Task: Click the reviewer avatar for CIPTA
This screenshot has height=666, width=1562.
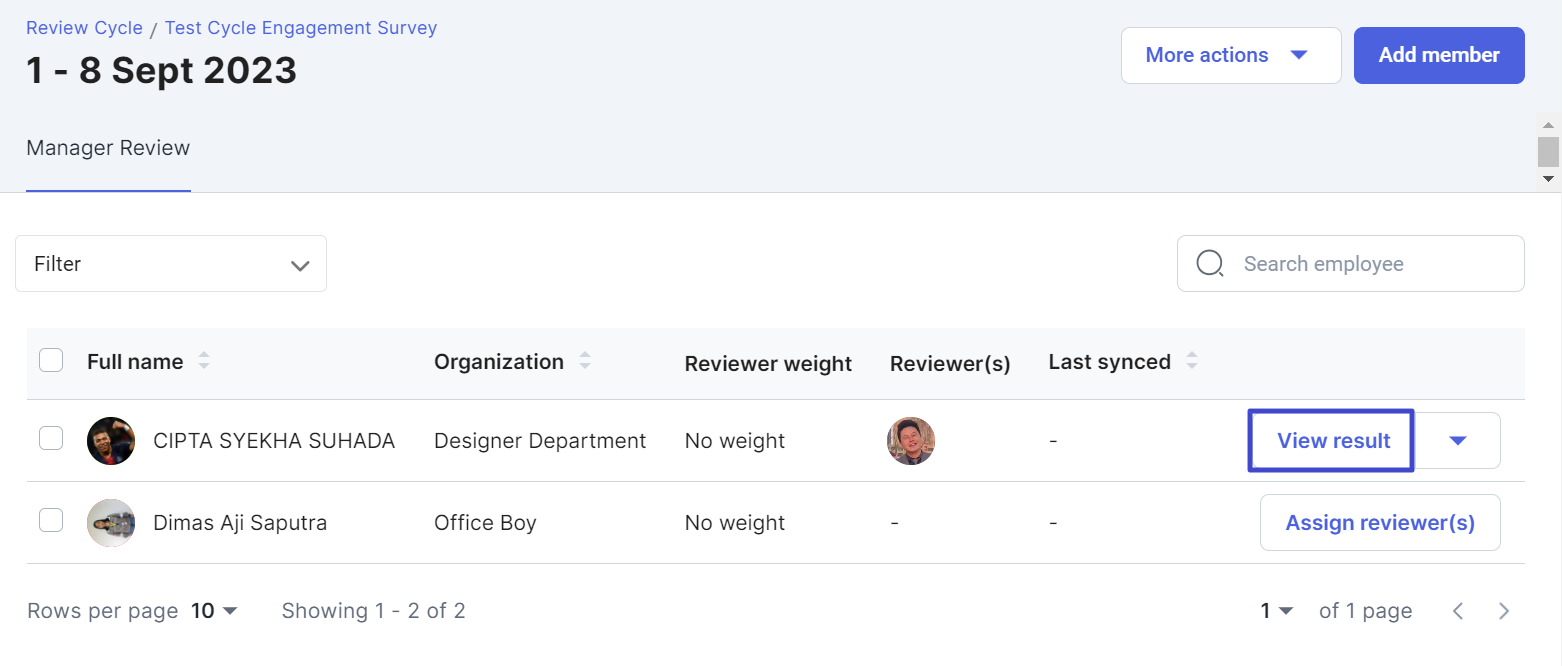Action: [x=911, y=441]
